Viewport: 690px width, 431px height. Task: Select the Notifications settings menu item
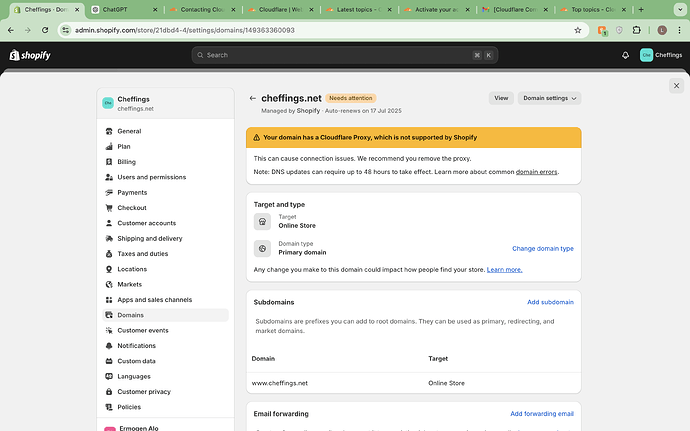136,345
